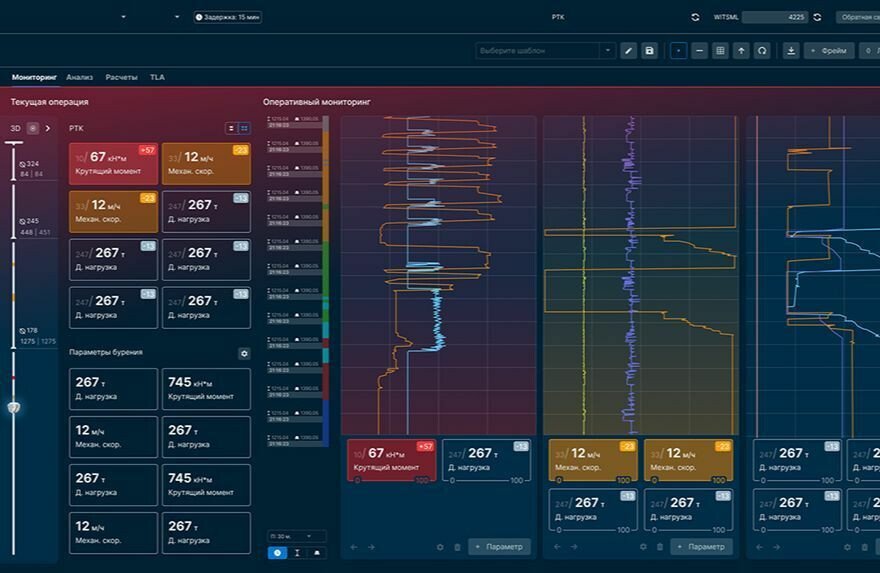Switch to the Мониторинг tab
880x573 pixels.
click(34, 77)
